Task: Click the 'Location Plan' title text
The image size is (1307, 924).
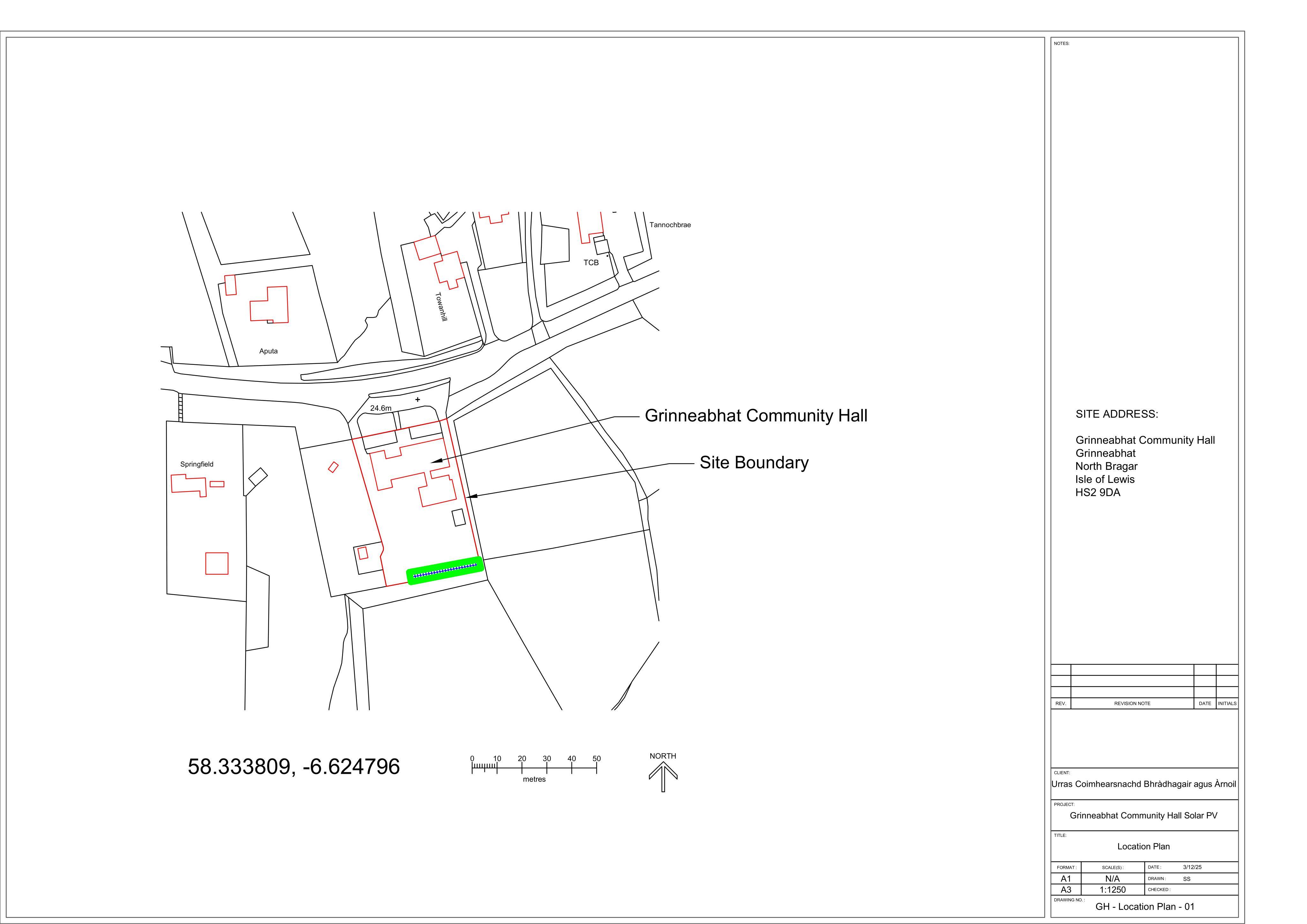Action: (x=1144, y=846)
